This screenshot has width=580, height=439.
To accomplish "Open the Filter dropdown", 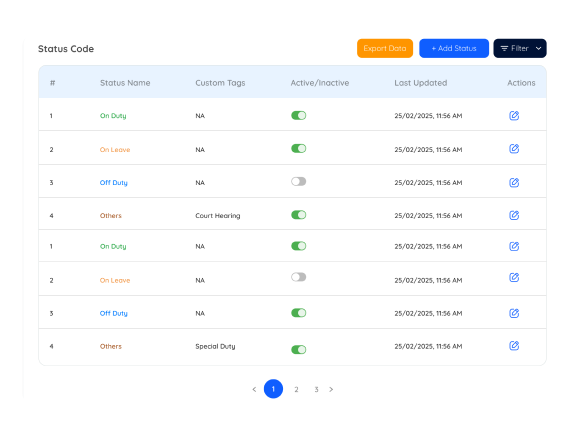I will click(x=520, y=48).
